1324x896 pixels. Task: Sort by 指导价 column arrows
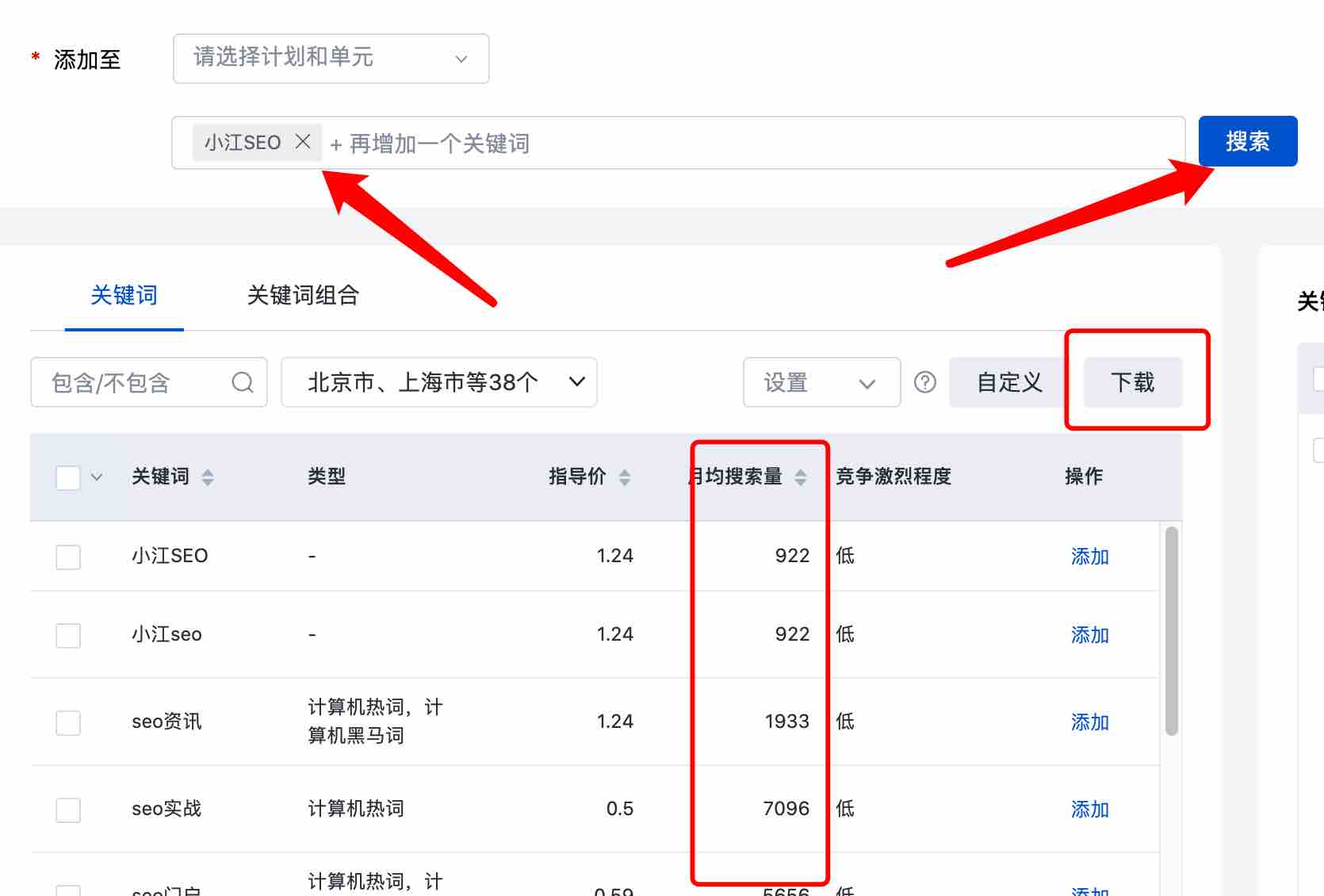[625, 477]
